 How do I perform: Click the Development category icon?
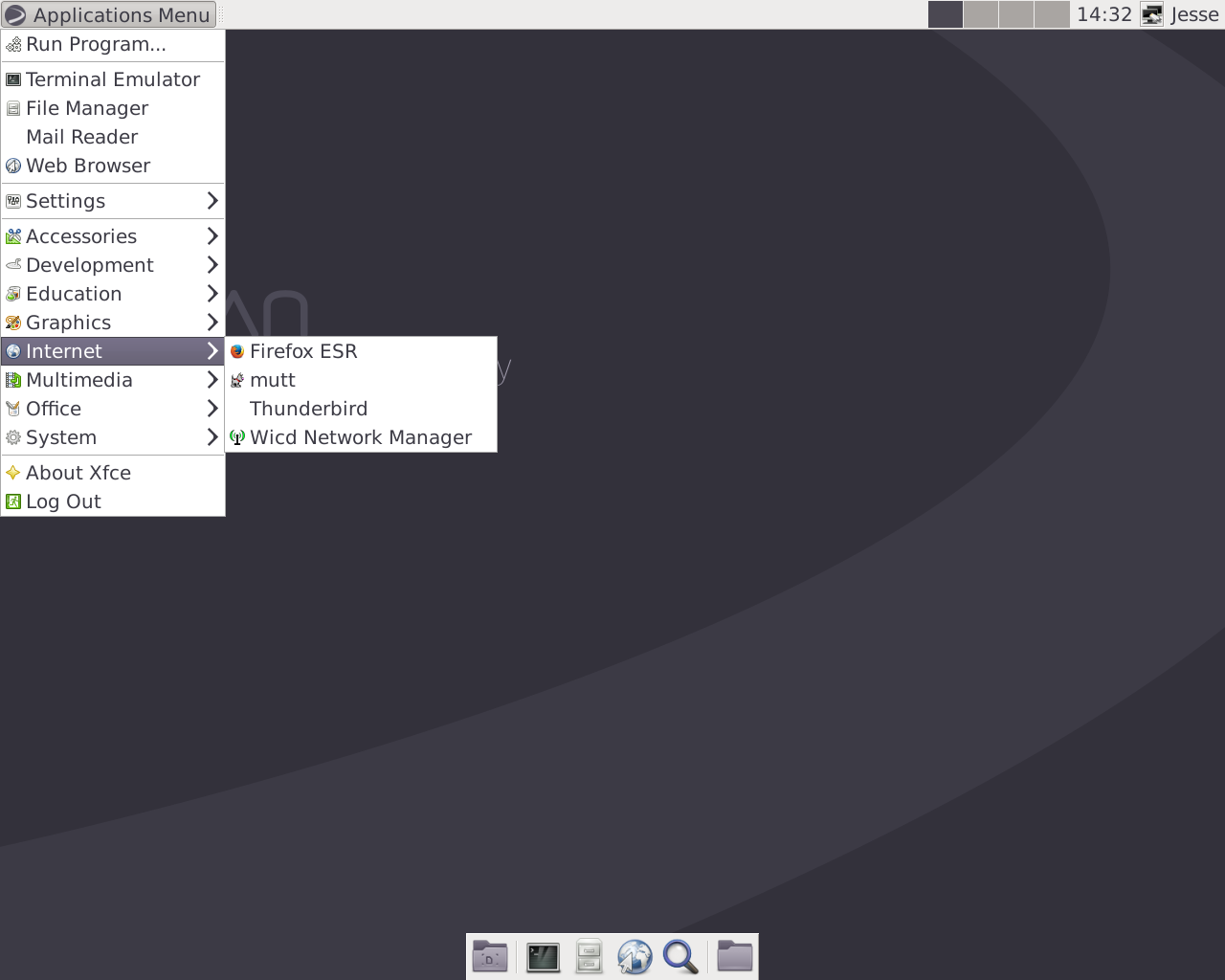coord(13,265)
